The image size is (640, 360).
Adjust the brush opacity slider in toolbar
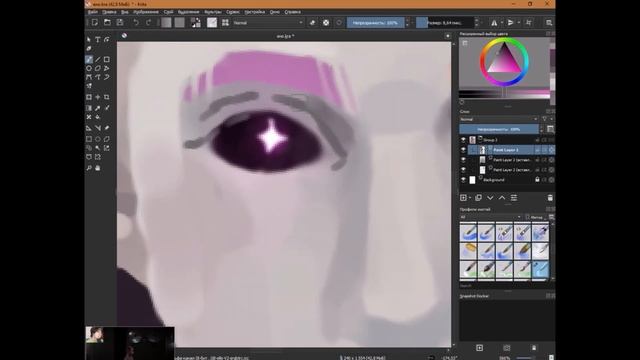click(376, 22)
